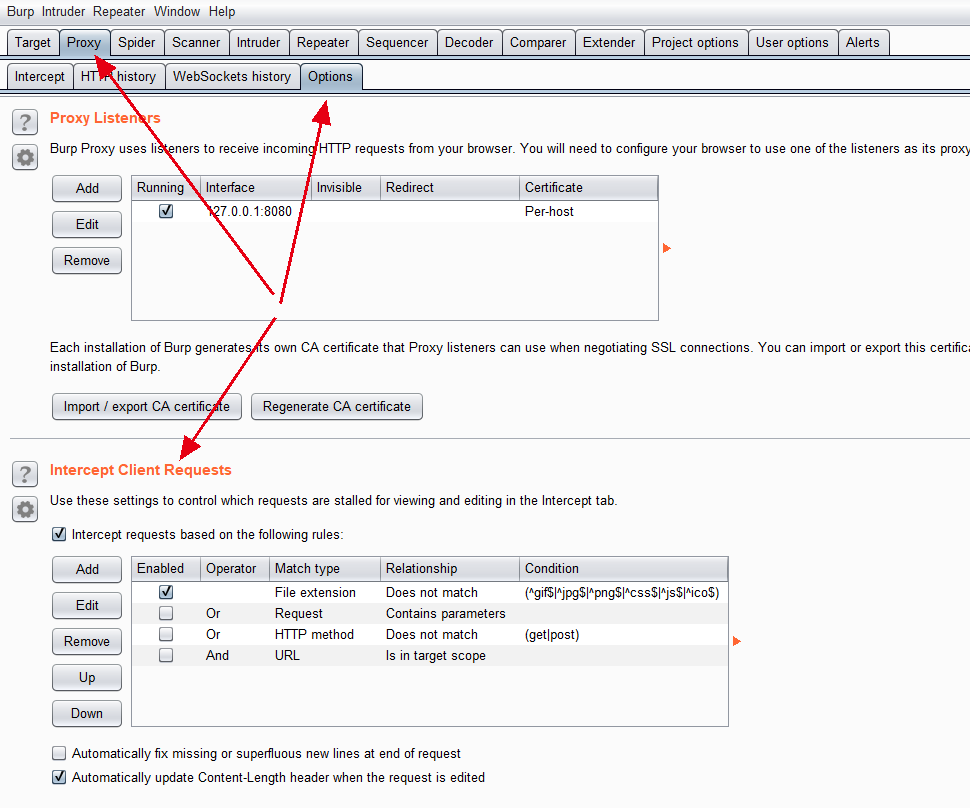Select the Match type column header
970x808 pixels.
tap(325, 569)
